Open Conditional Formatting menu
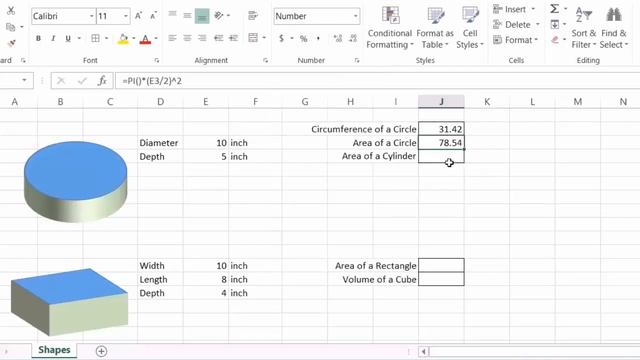640x360 pixels. click(x=390, y=27)
